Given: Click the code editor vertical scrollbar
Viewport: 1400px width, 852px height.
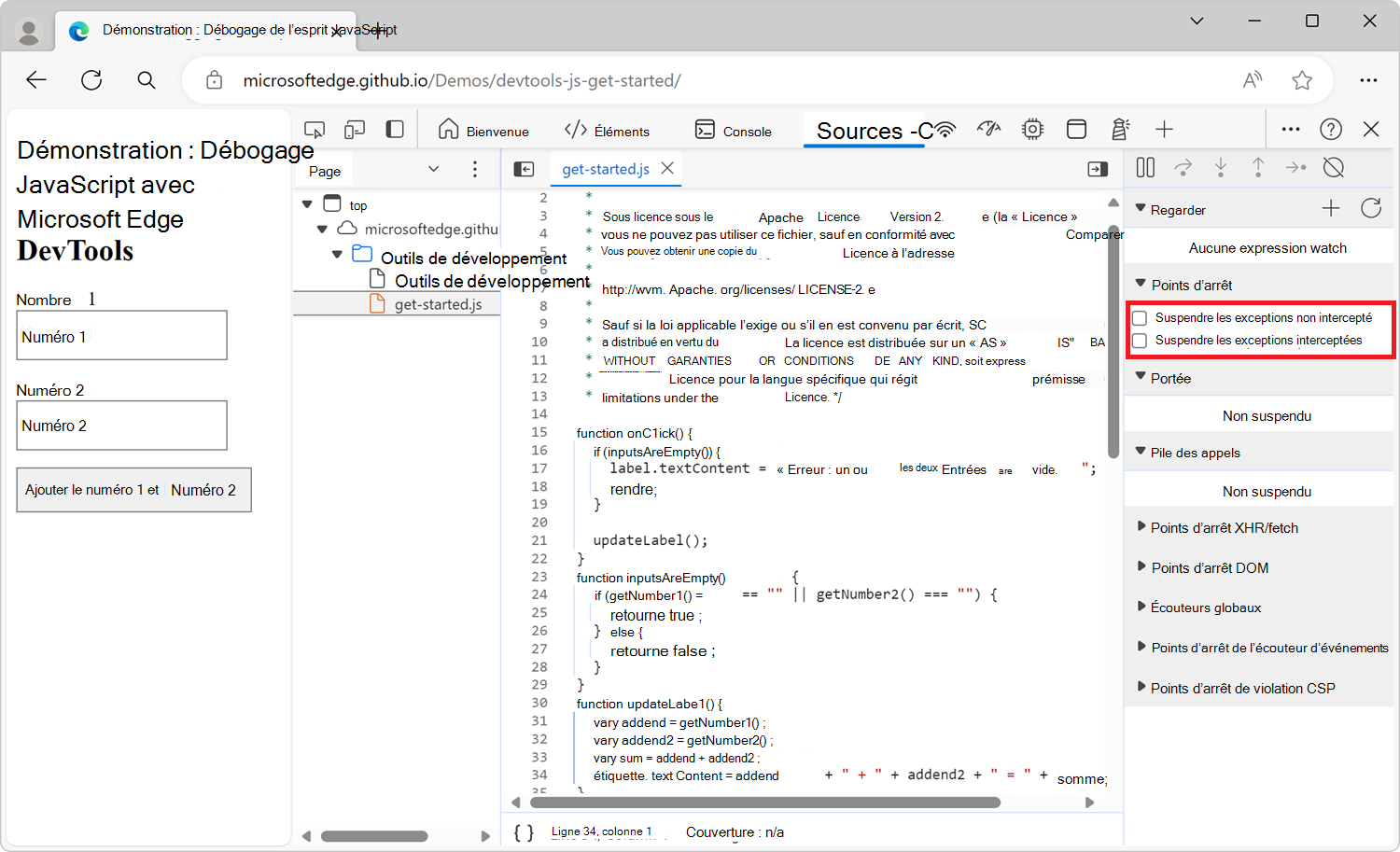Looking at the screenshot, I should tap(1113, 341).
